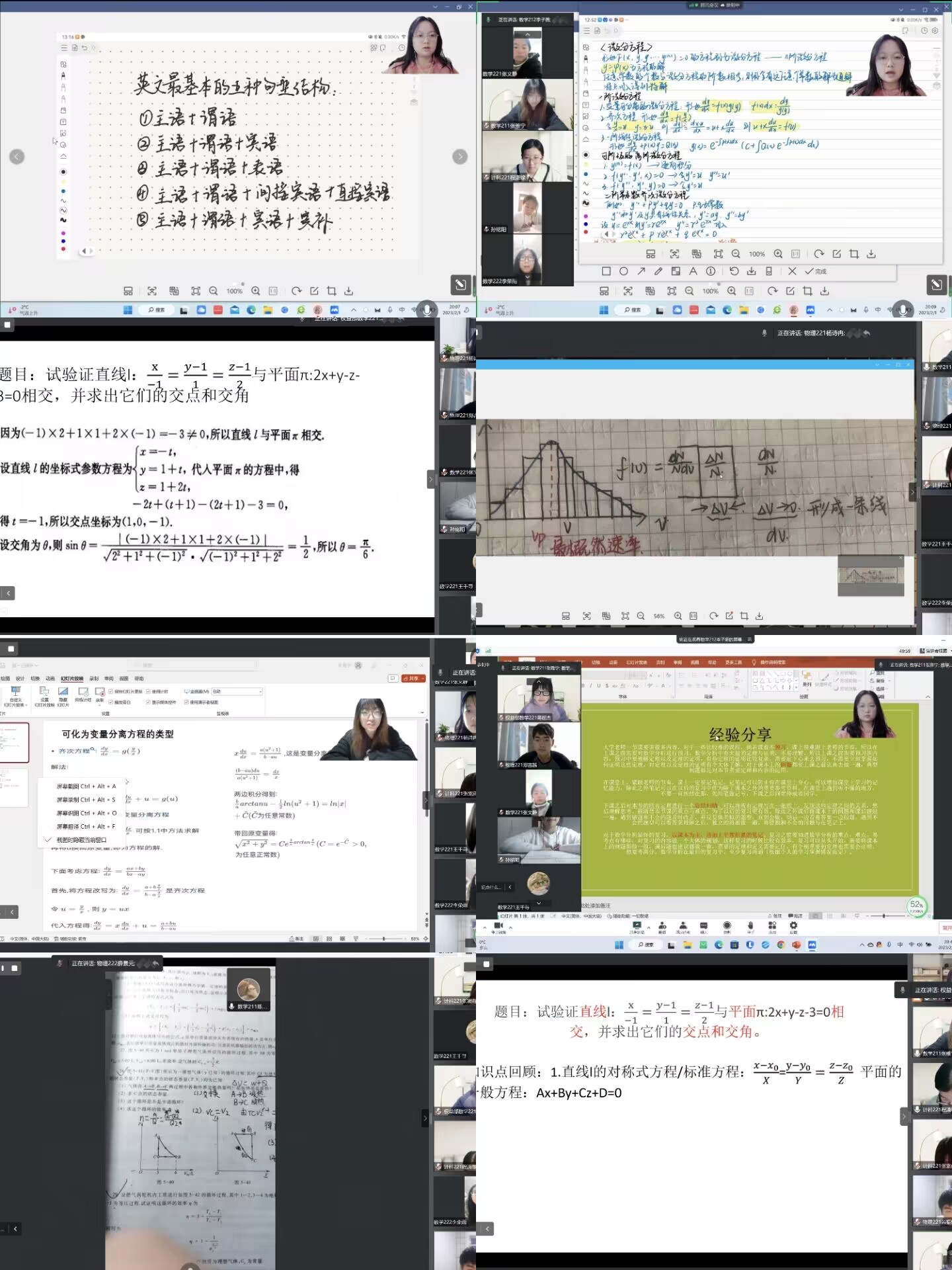This screenshot has width=952, height=1270.
Task: Choose 屏幕识图 Ctrl+Alt+O from the popup menu
Action: pos(86,813)
